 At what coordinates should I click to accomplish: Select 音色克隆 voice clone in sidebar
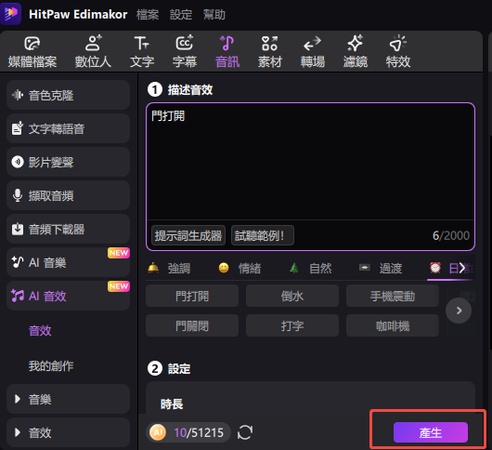(x=68, y=95)
